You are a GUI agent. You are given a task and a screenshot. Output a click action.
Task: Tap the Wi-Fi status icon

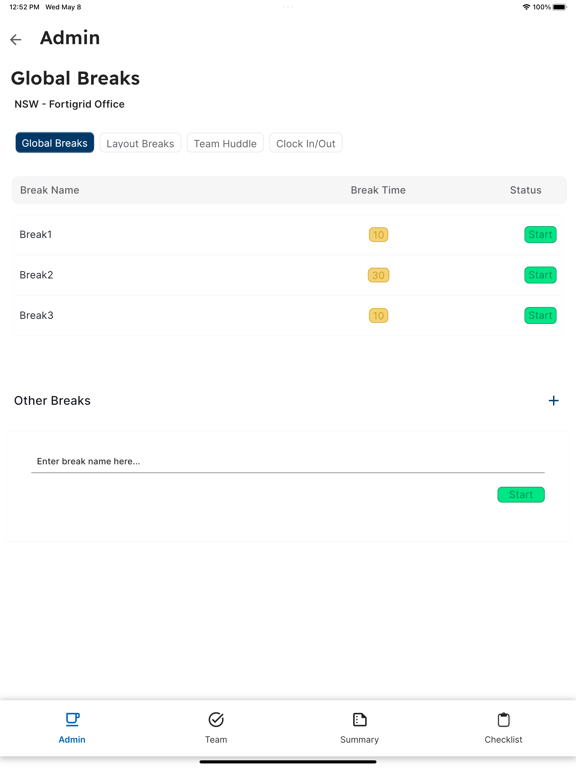[527, 7]
